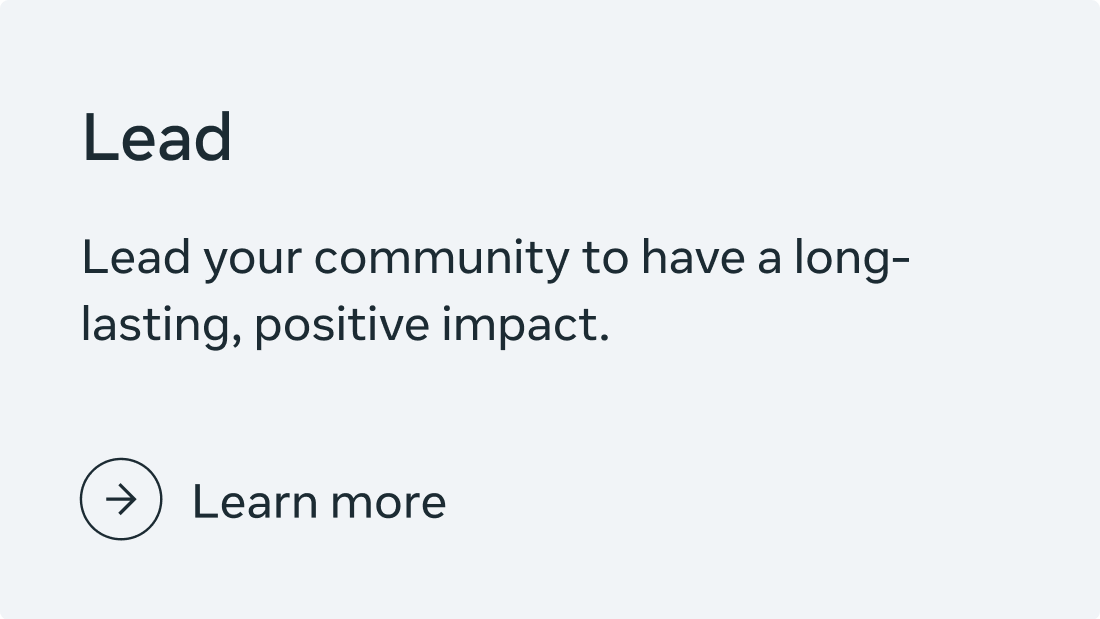Screen dimensions: 1100x619
Task: Click the 'lasting, positive impact' line
Action: (344, 326)
